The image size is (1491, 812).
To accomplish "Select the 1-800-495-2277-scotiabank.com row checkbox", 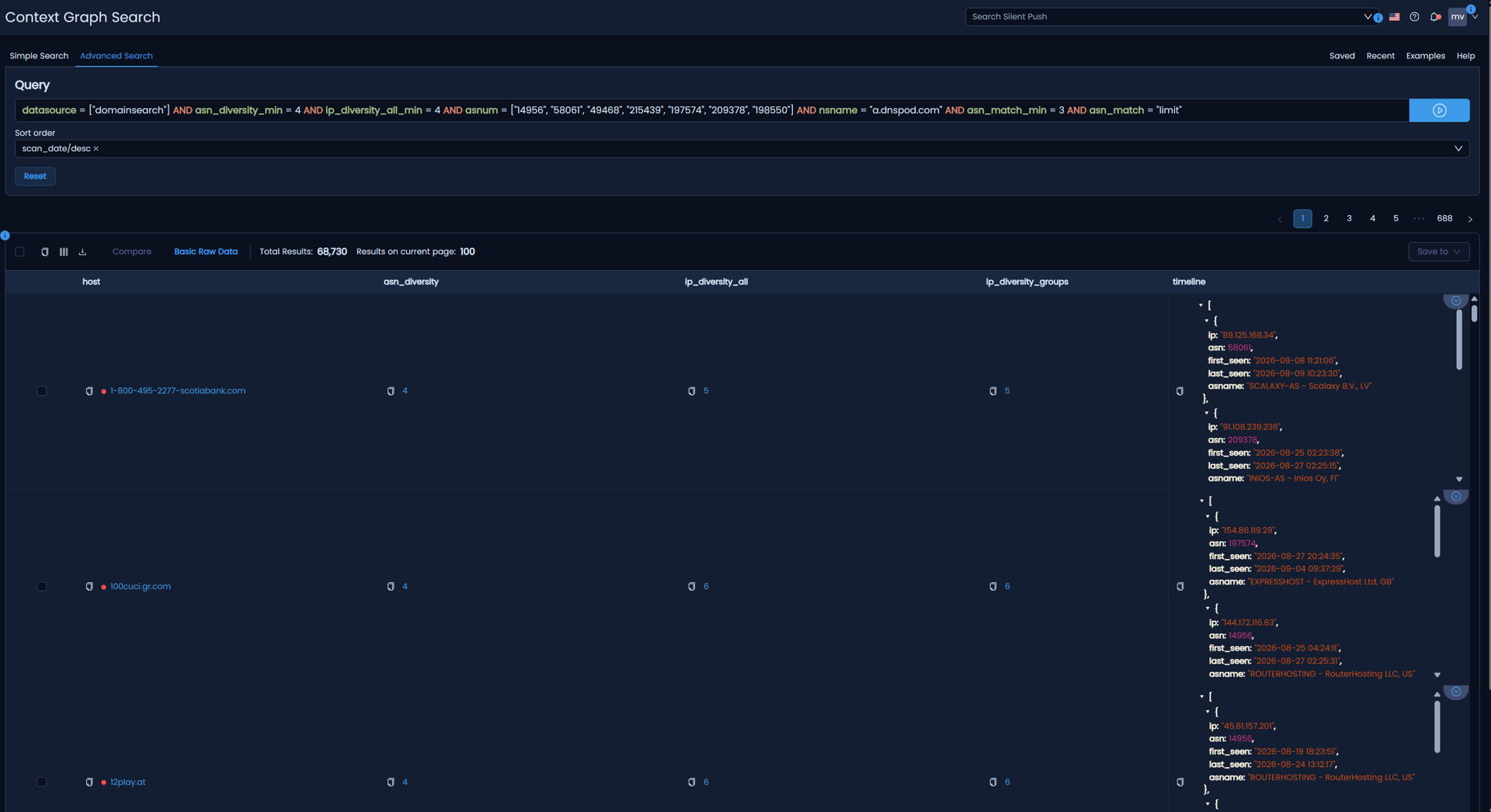I will [x=42, y=391].
